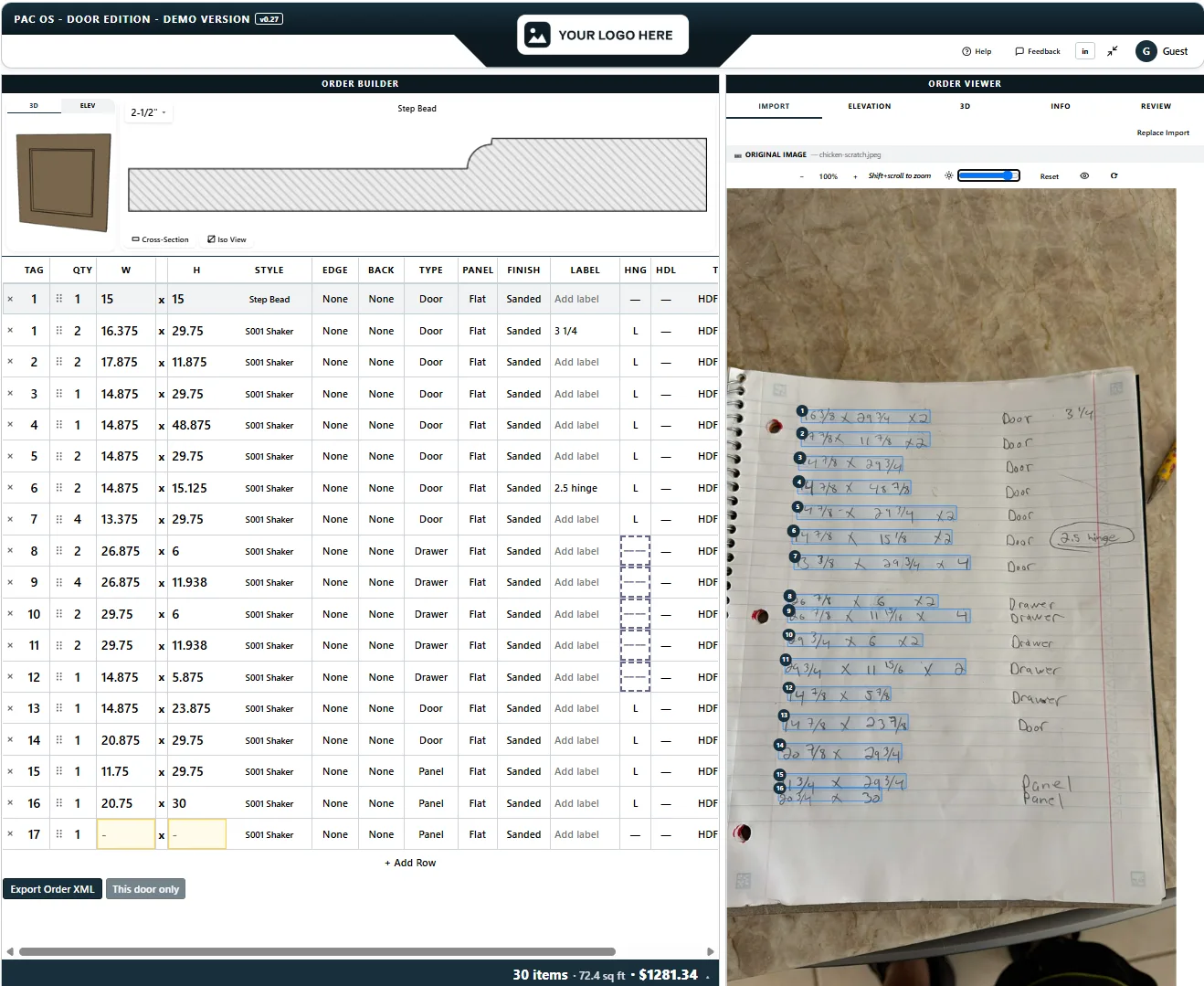Remove tag 8 row with X icon
The width and height of the screenshot is (1204, 986).
(x=10, y=551)
